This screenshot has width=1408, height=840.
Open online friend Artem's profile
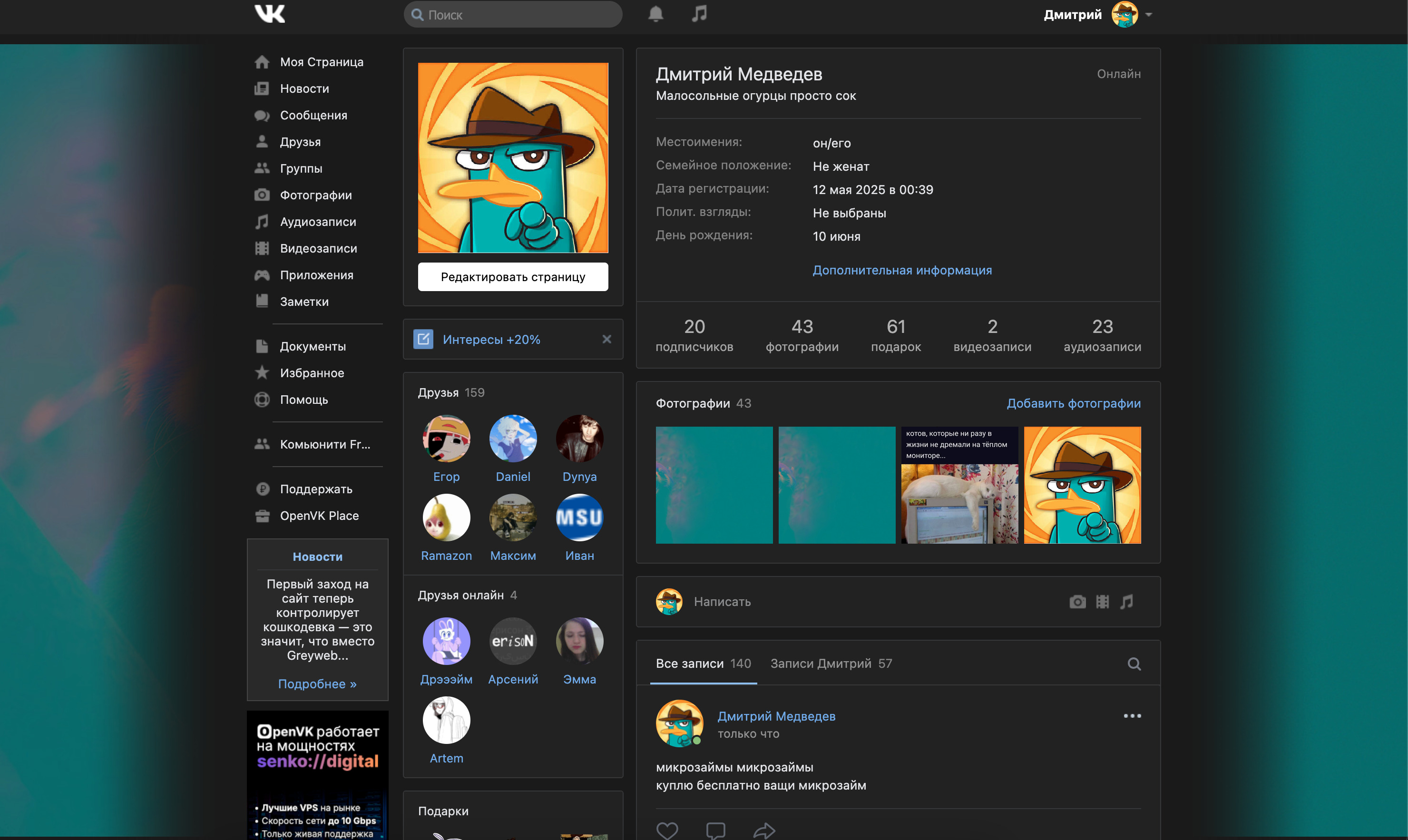pos(447,730)
